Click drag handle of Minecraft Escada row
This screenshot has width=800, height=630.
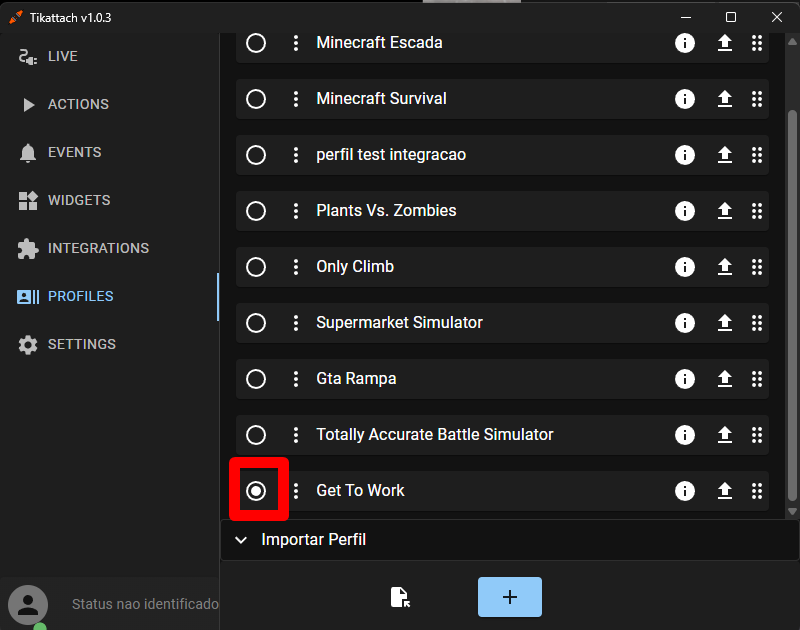click(x=757, y=43)
